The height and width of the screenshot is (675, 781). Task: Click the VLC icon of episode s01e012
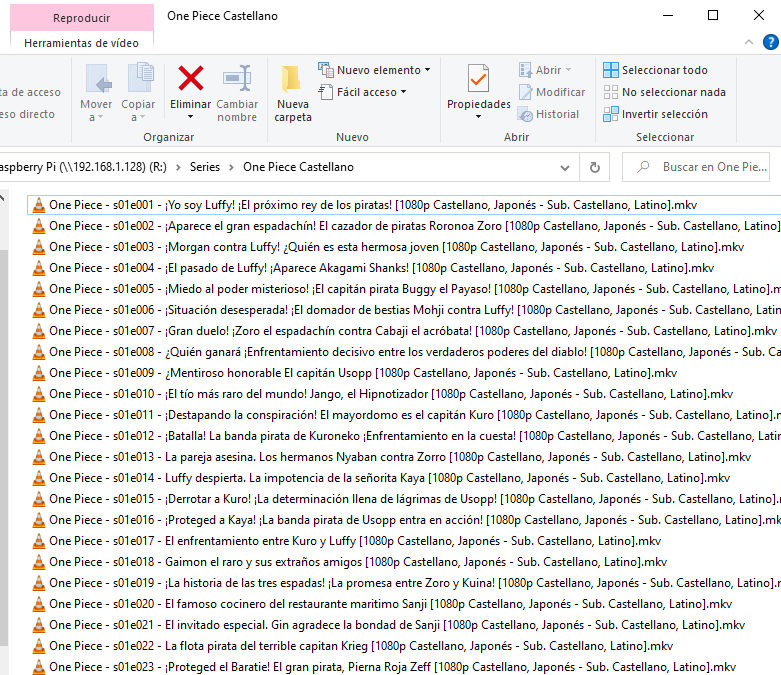pos(38,436)
